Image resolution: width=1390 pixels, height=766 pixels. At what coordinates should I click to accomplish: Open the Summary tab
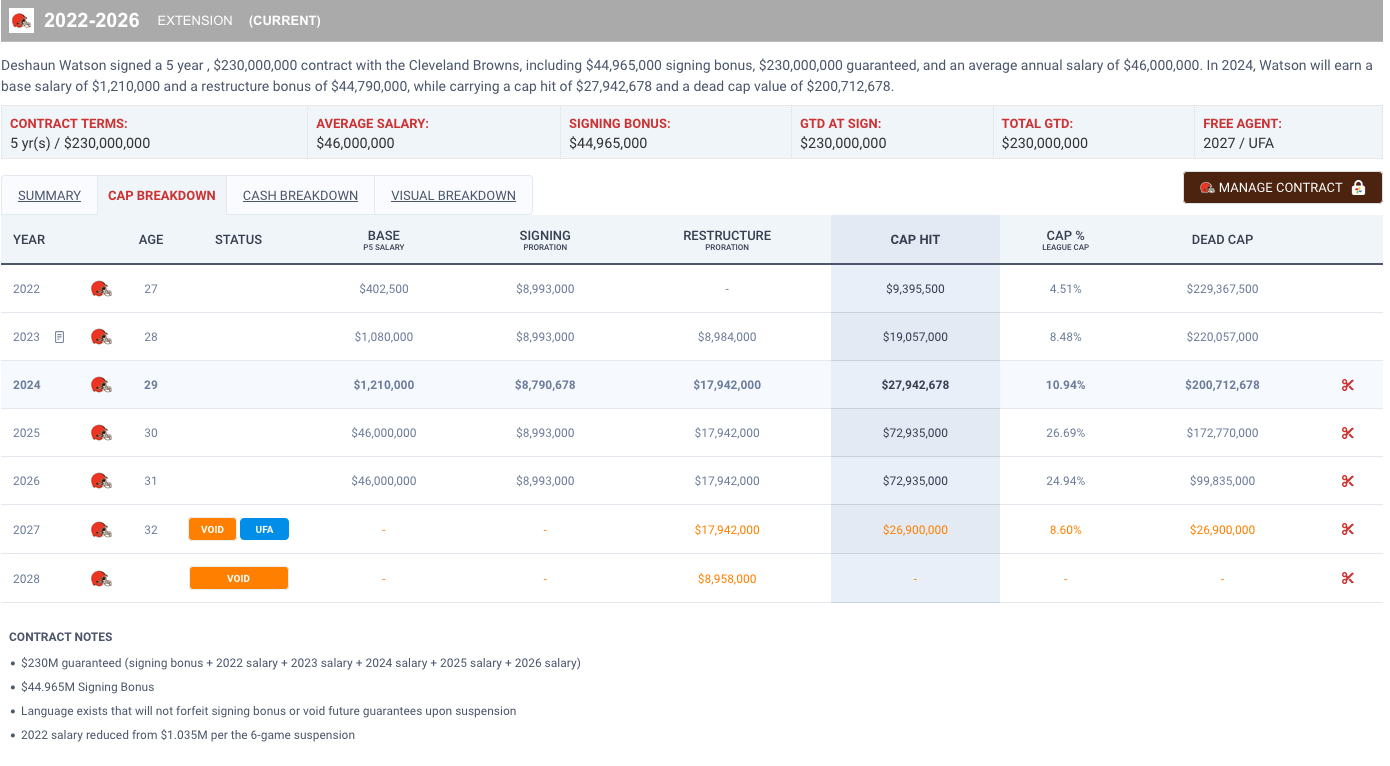(x=49, y=195)
